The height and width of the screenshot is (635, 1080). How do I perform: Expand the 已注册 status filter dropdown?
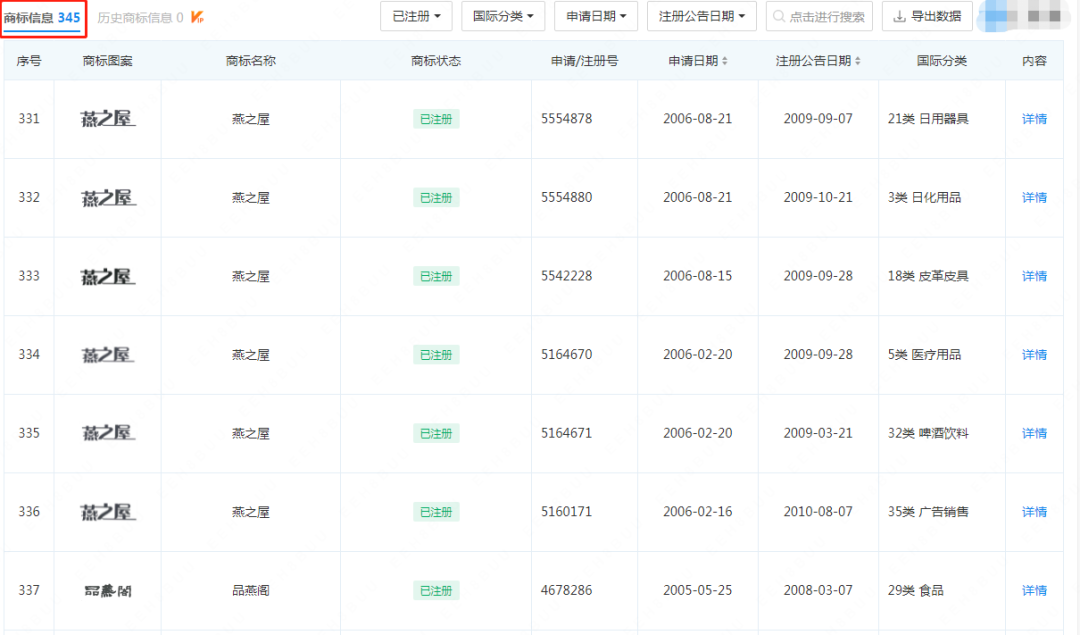click(x=416, y=16)
